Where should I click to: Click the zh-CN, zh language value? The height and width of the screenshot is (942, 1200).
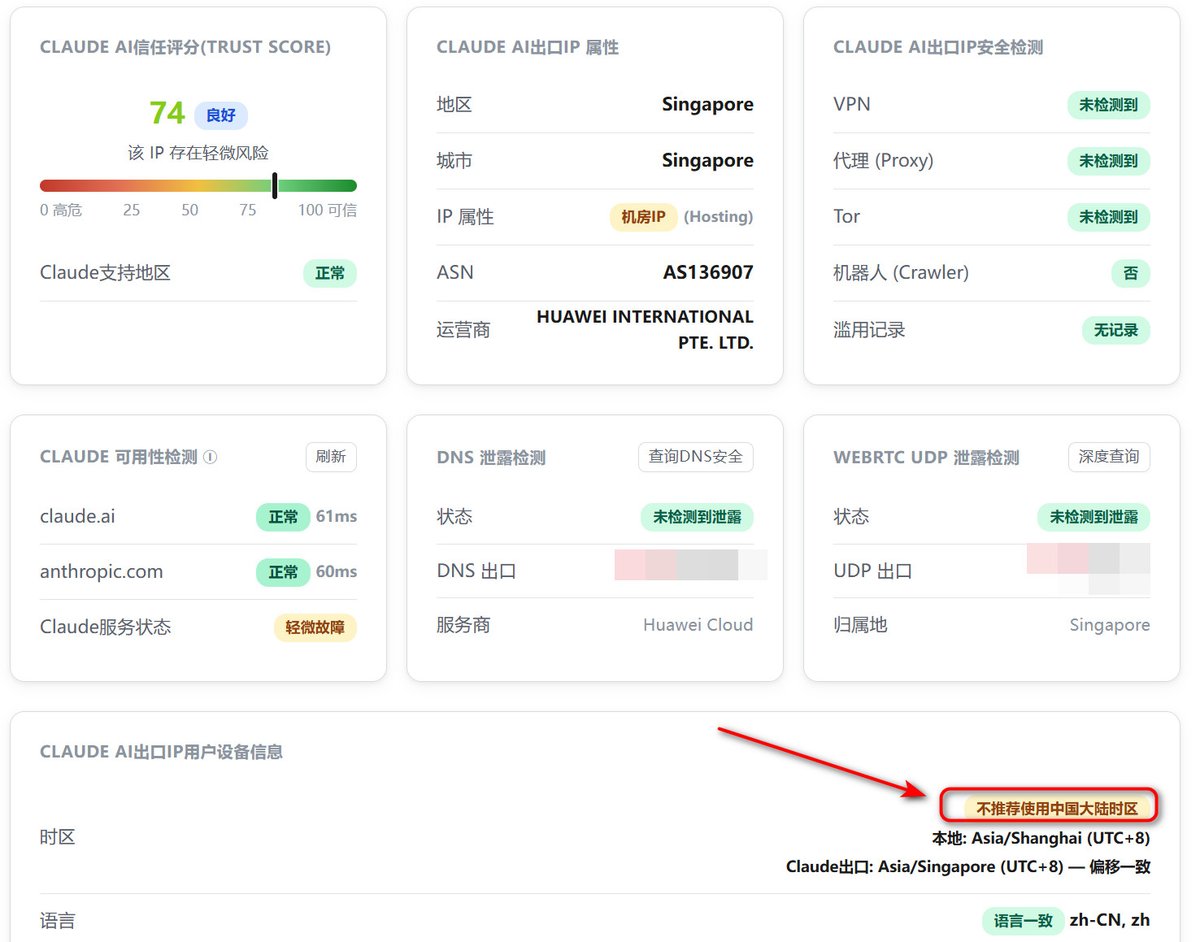[1110, 921]
